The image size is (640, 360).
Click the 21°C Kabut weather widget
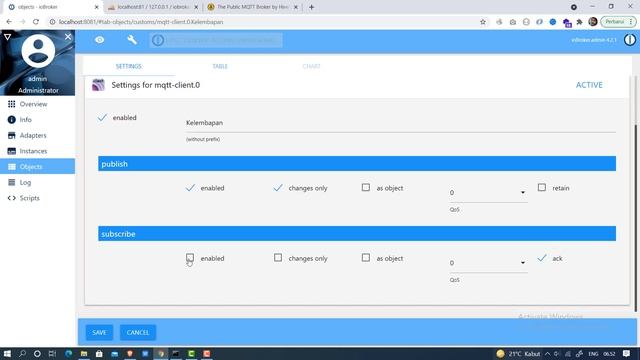pos(518,353)
